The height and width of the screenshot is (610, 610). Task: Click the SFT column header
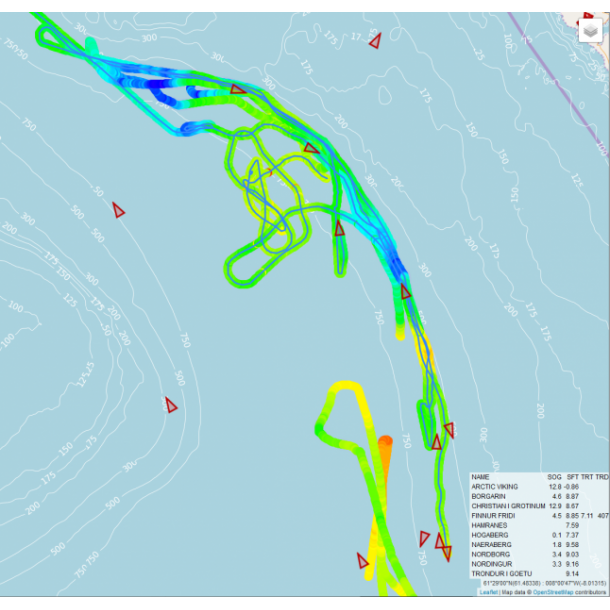(x=572, y=477)
